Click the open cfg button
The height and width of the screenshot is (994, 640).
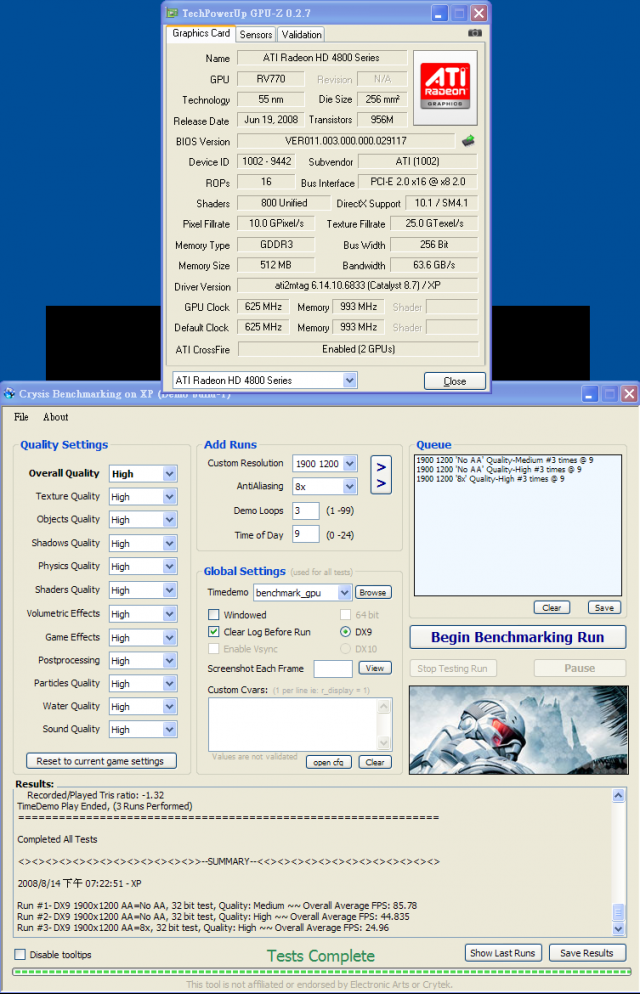(x=328, y=762)
